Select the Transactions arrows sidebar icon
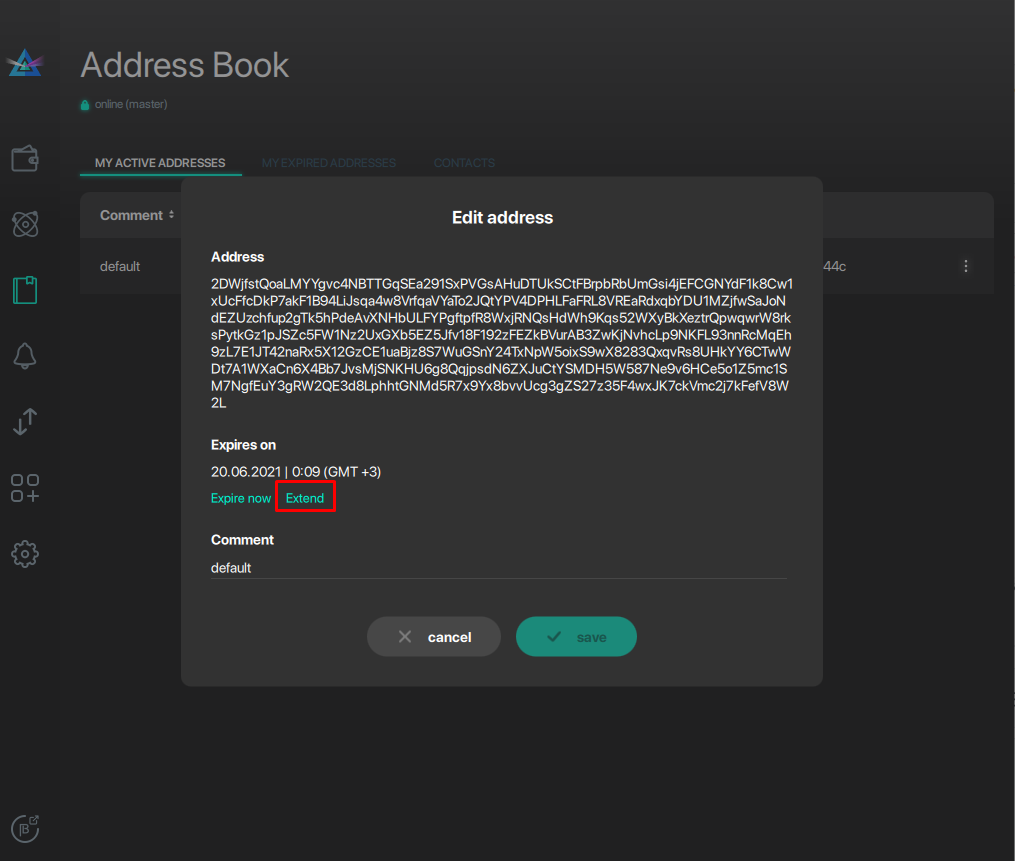Screen dimensions: 1015x861 pyautogui.click(x=24, y=422)
